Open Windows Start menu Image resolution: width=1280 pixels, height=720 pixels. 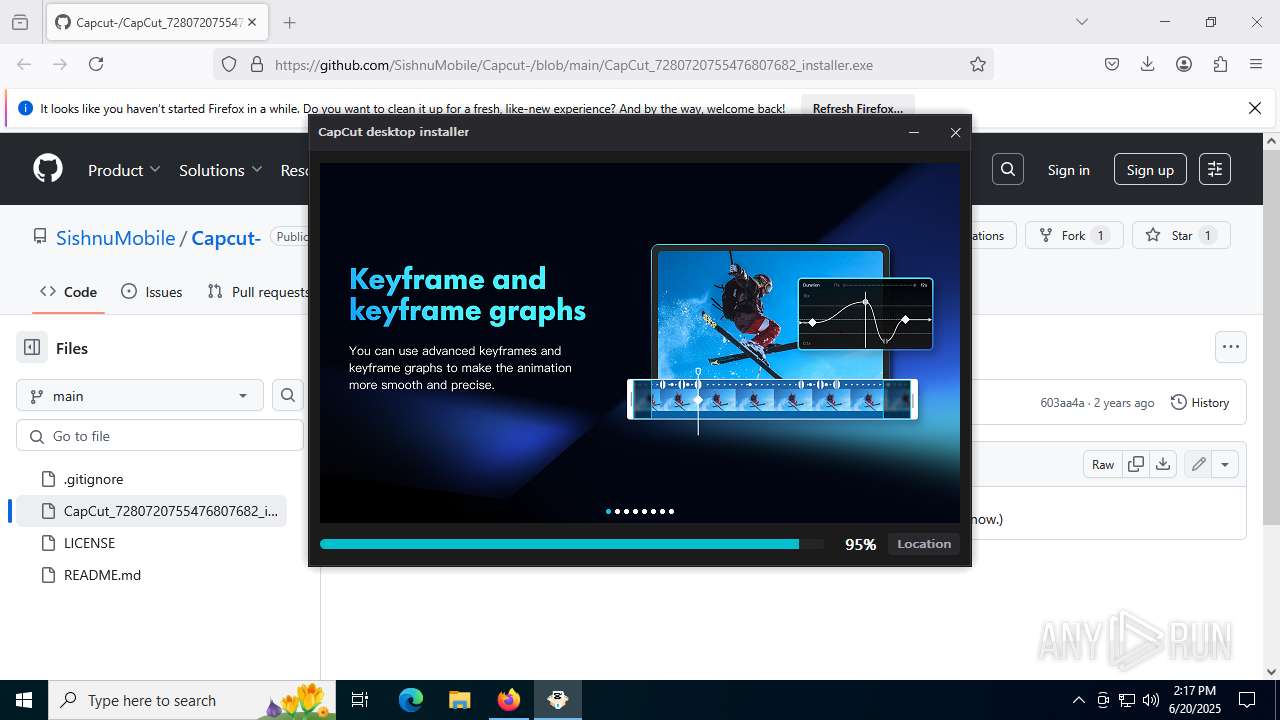24,700
